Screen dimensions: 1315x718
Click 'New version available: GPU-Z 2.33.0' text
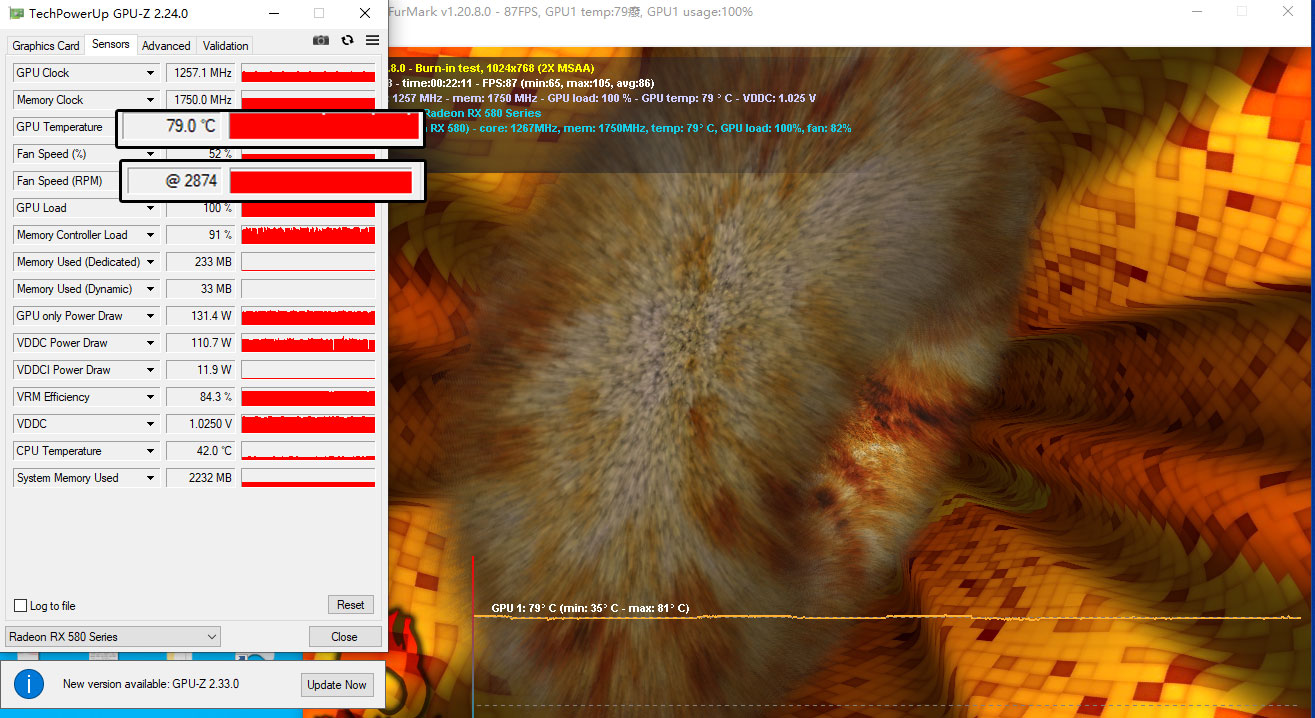click(x=151, y=684)
